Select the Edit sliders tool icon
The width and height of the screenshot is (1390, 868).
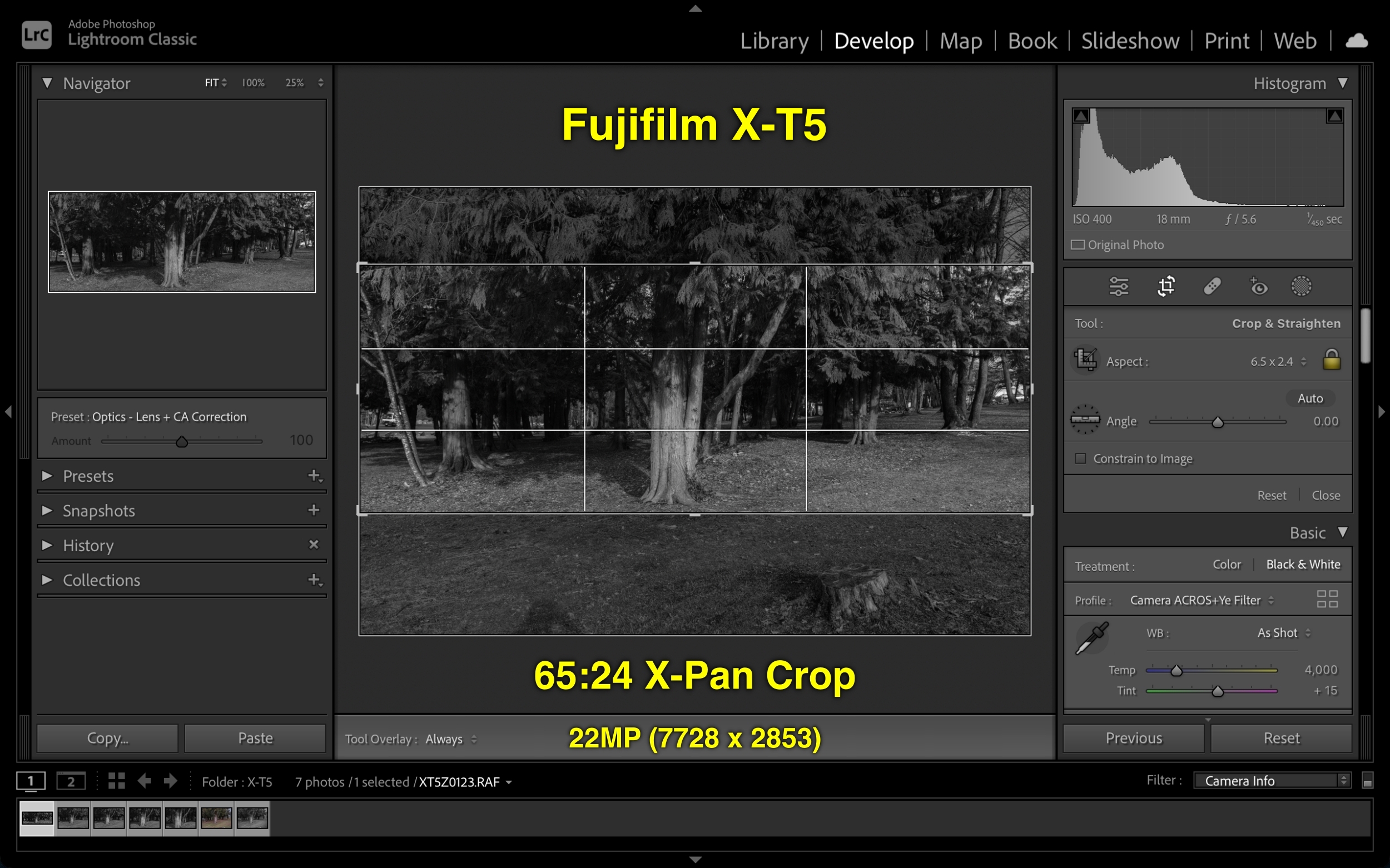click(x=1118, y=286)
